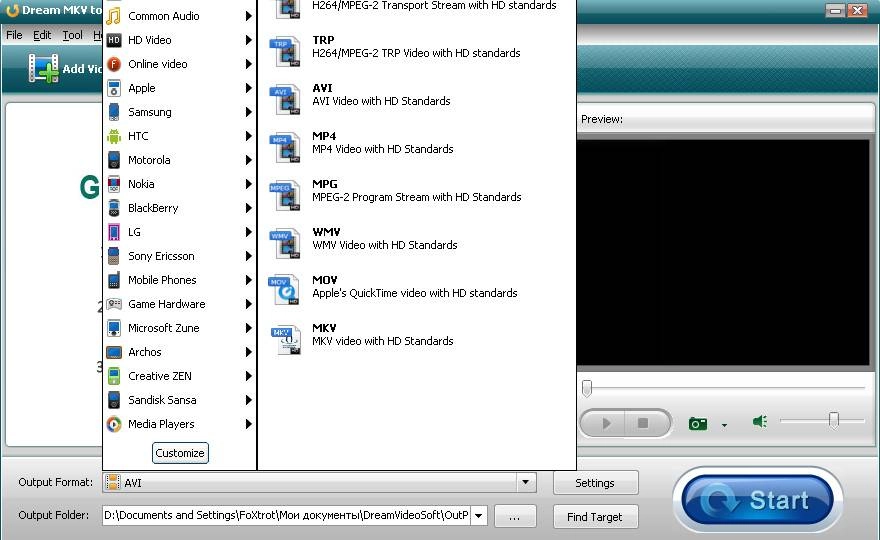Click the Customize button
The width and height of the screenshot is (880, 540).
[x=180, y=453]
